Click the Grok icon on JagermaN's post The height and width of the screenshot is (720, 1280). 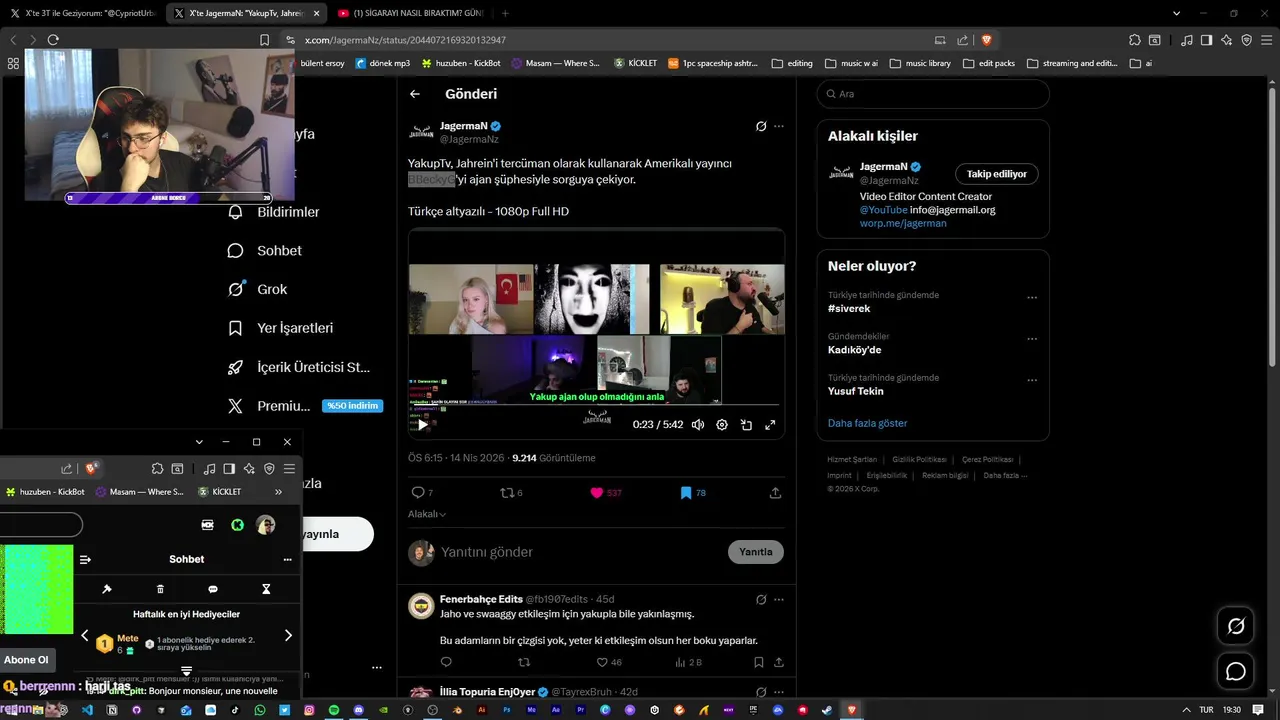pyautogui.click(x=761, y=127)
